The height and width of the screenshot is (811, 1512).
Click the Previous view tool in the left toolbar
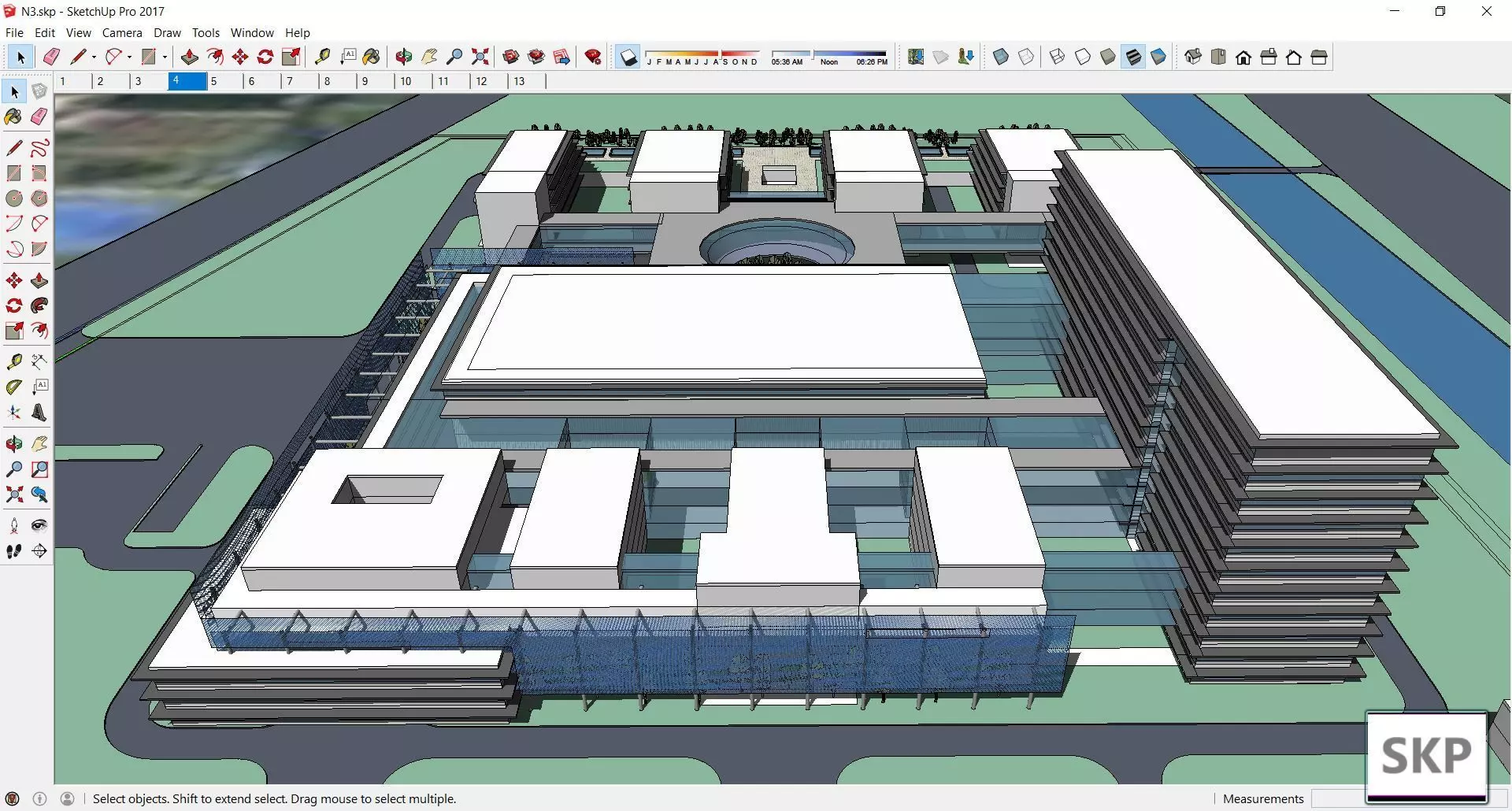point(39,494)
